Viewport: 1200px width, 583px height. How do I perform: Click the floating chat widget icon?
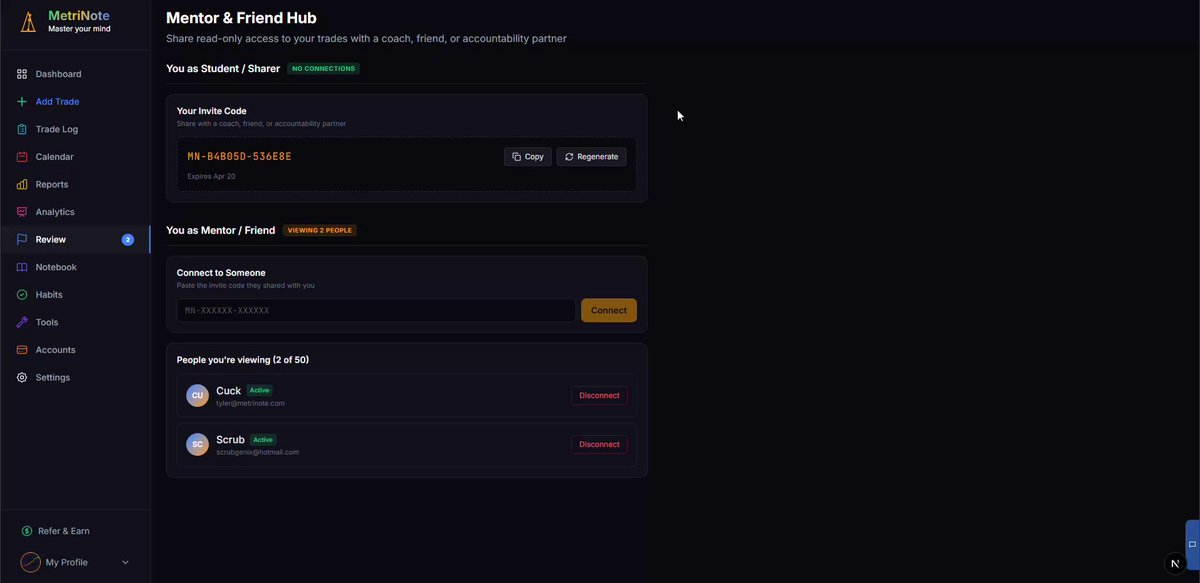(1192, 544)
